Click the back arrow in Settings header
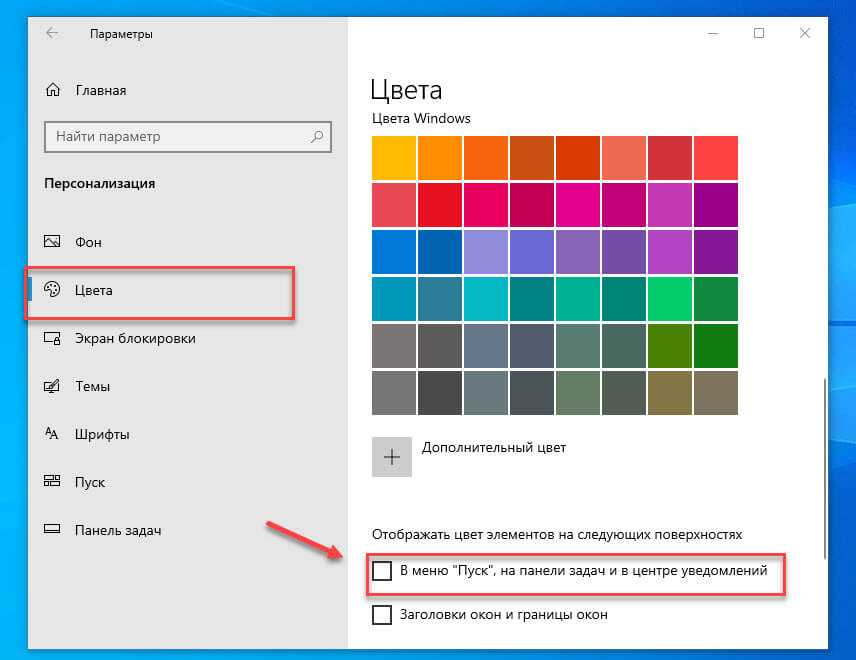 52,33
